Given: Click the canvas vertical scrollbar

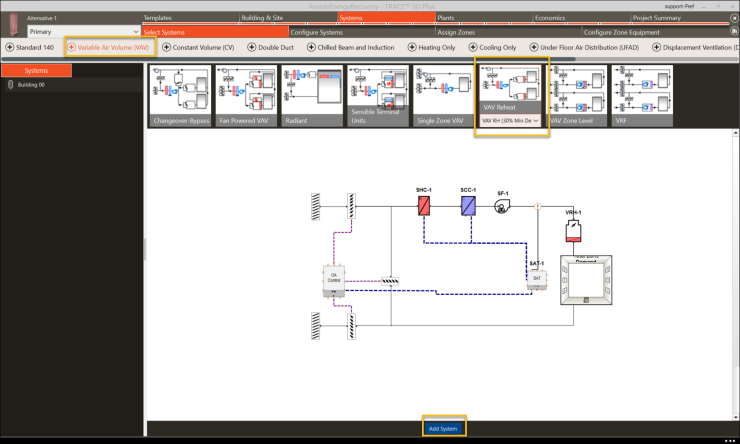Looking at the screenshot, I should (735, 275).
